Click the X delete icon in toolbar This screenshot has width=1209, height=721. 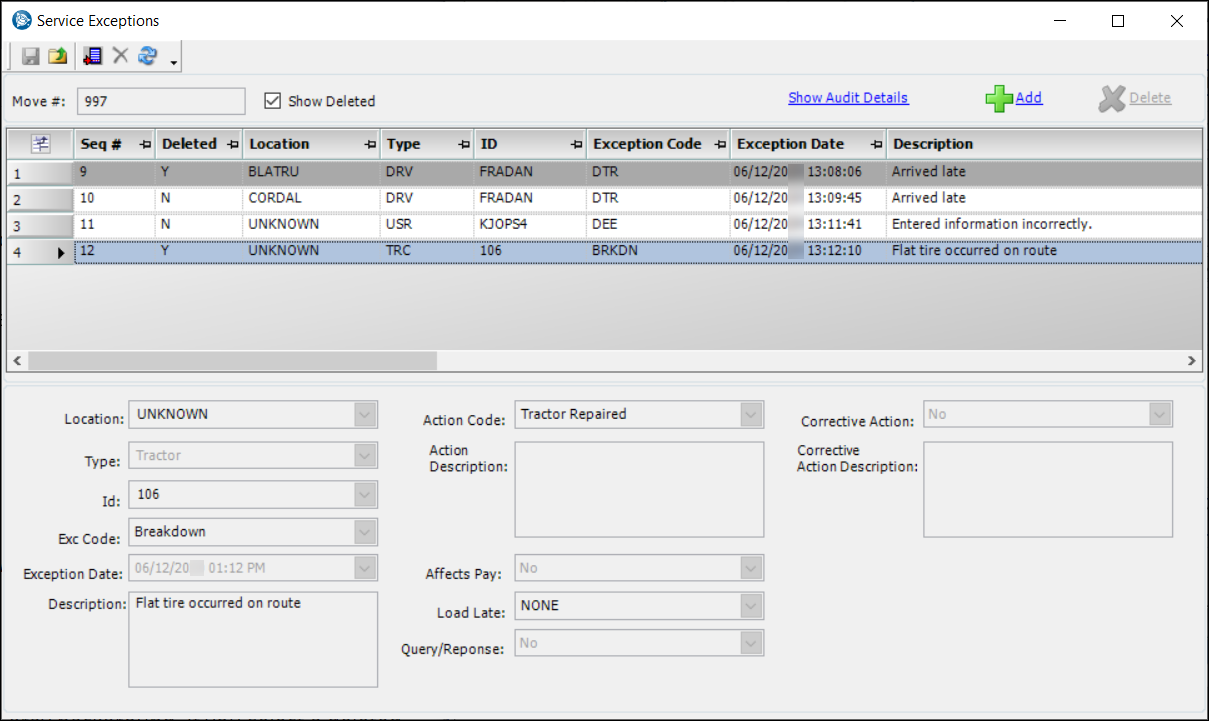pyautogui.click(x=121, y=57)
